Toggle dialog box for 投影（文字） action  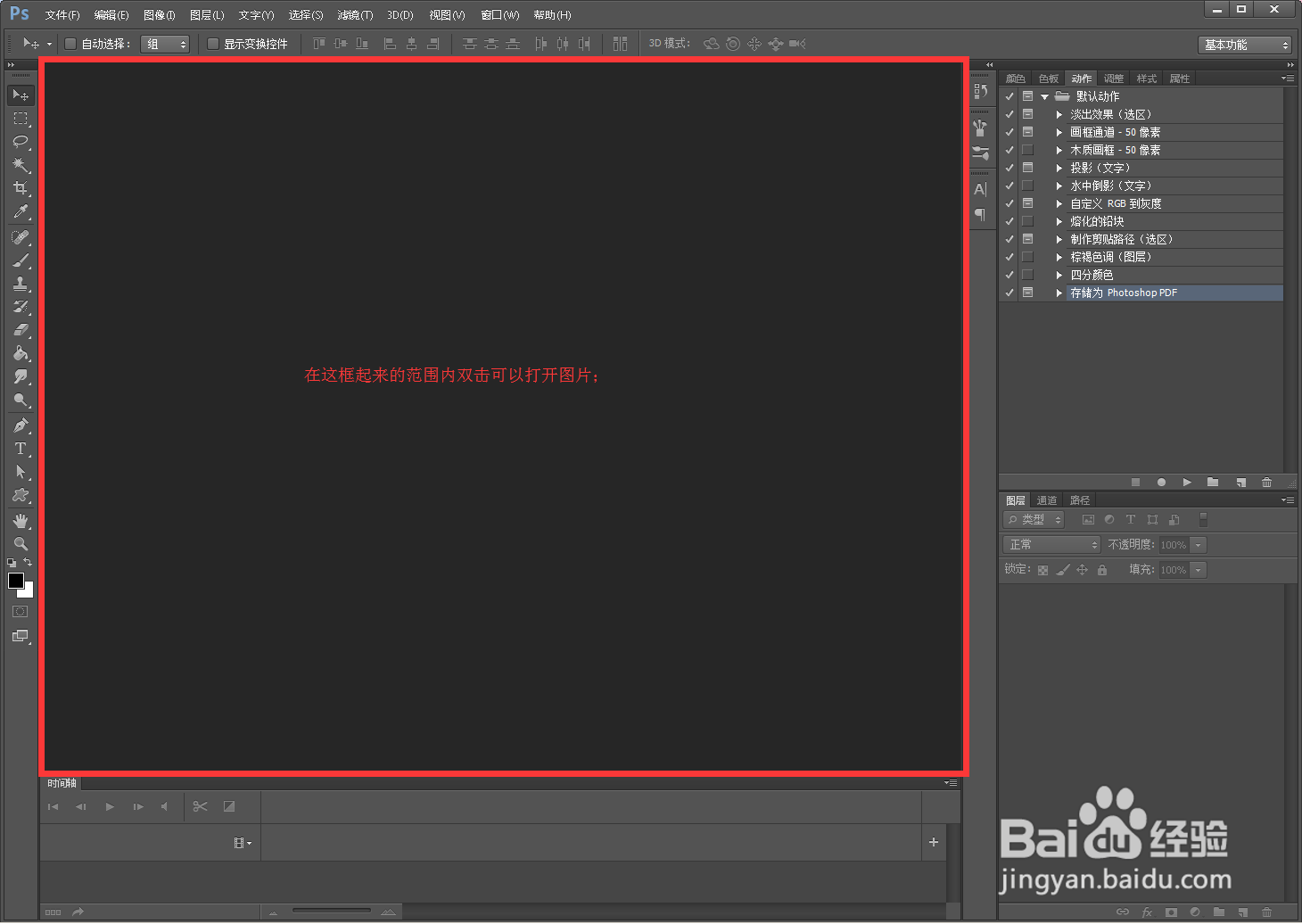(x=1027, y=168)
